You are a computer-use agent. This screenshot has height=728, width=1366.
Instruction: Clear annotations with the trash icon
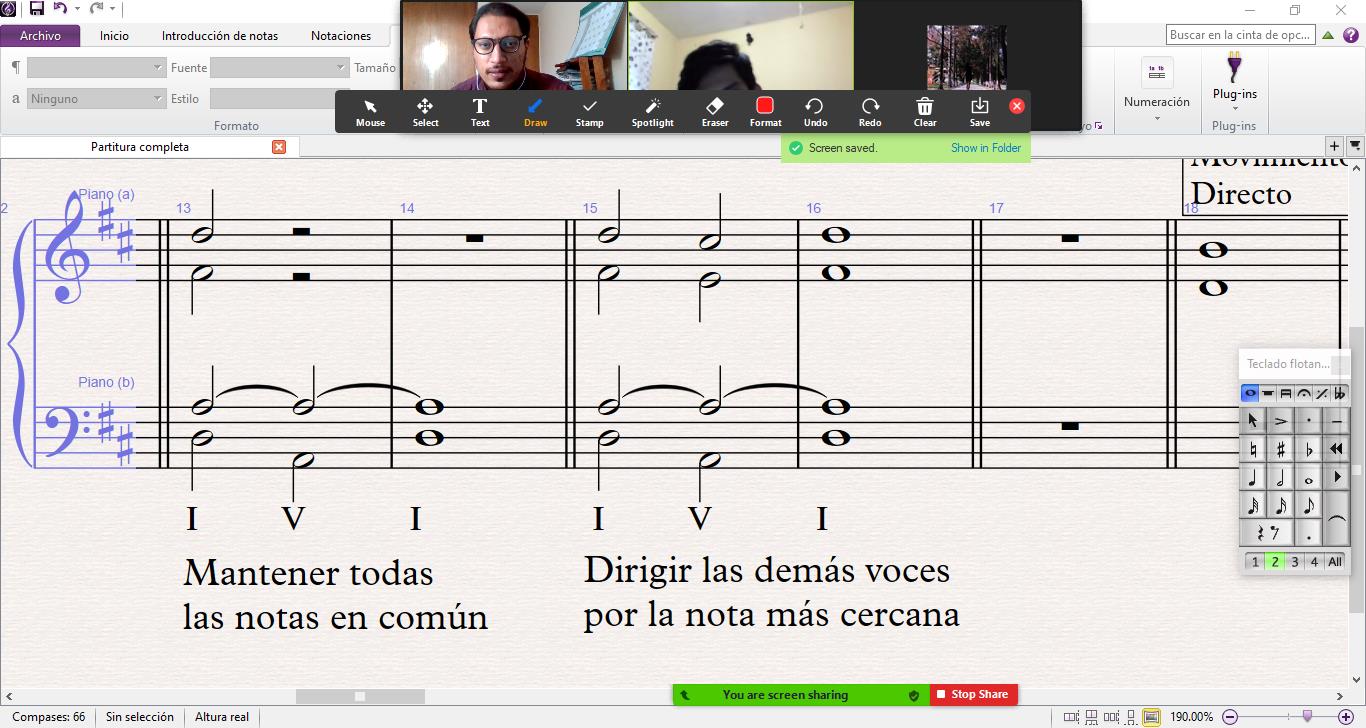point(925,111)
